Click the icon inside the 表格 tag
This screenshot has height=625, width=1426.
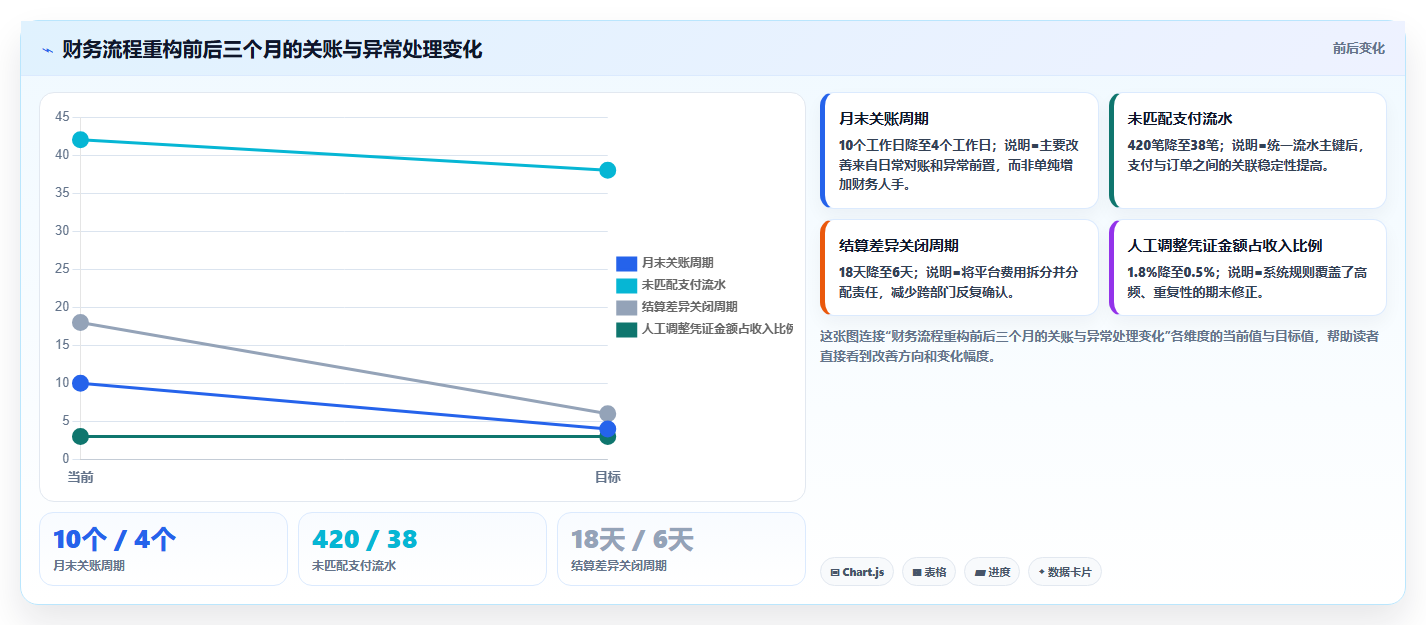tap(917, 573)
